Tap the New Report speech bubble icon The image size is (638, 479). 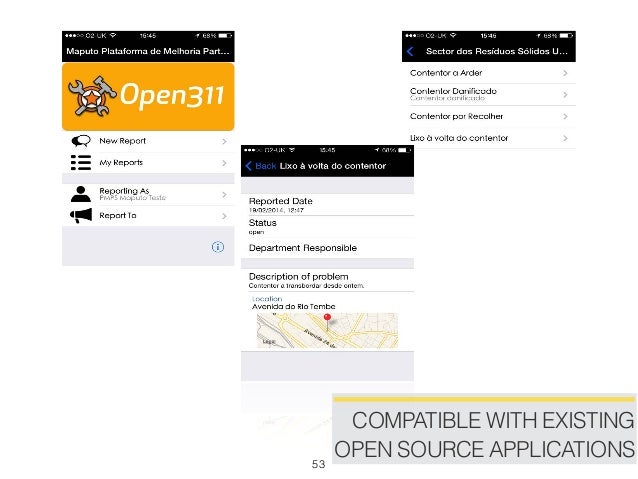81,141
